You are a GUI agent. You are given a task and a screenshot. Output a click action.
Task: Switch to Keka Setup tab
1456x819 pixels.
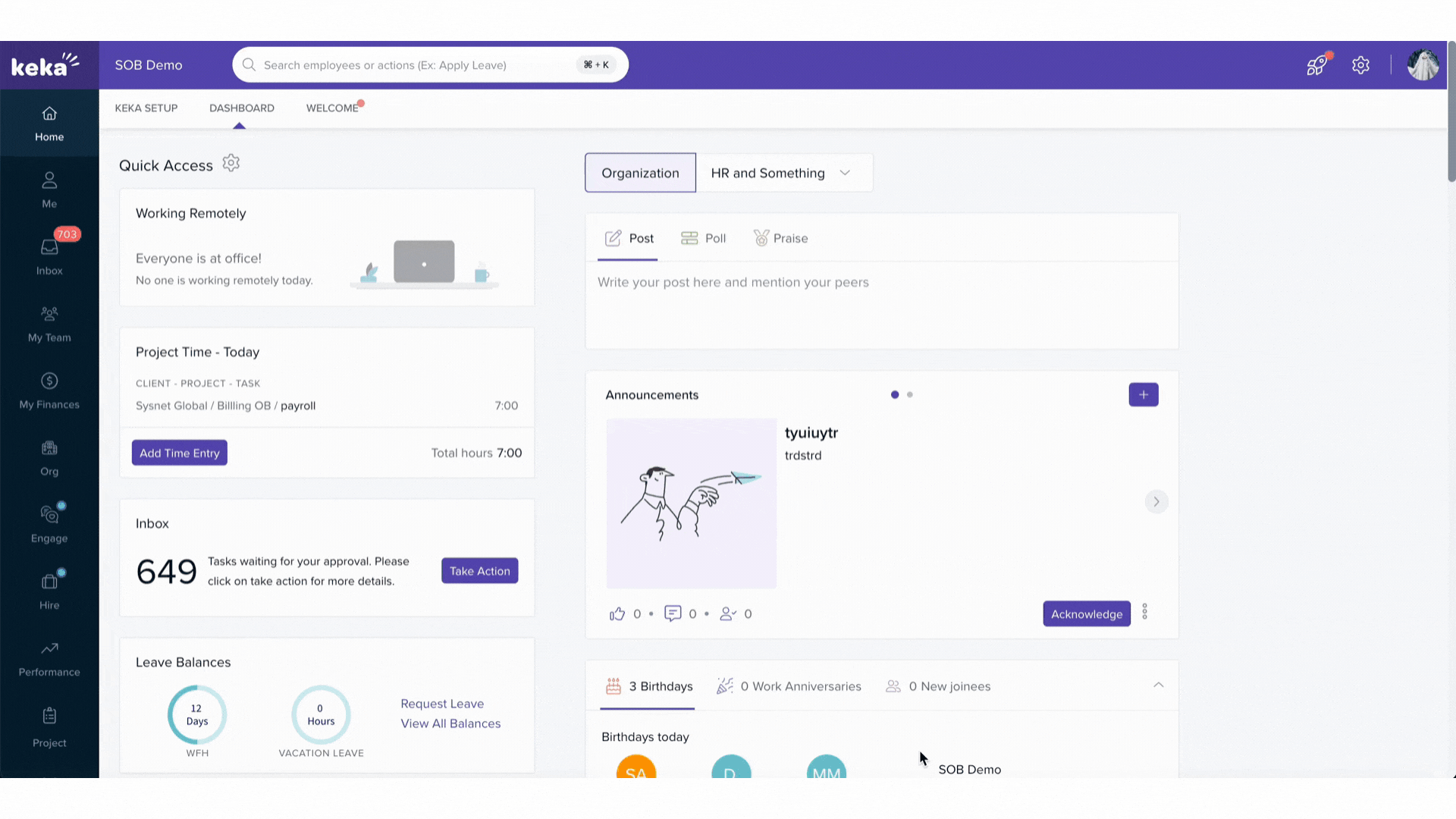coord(146,108)
